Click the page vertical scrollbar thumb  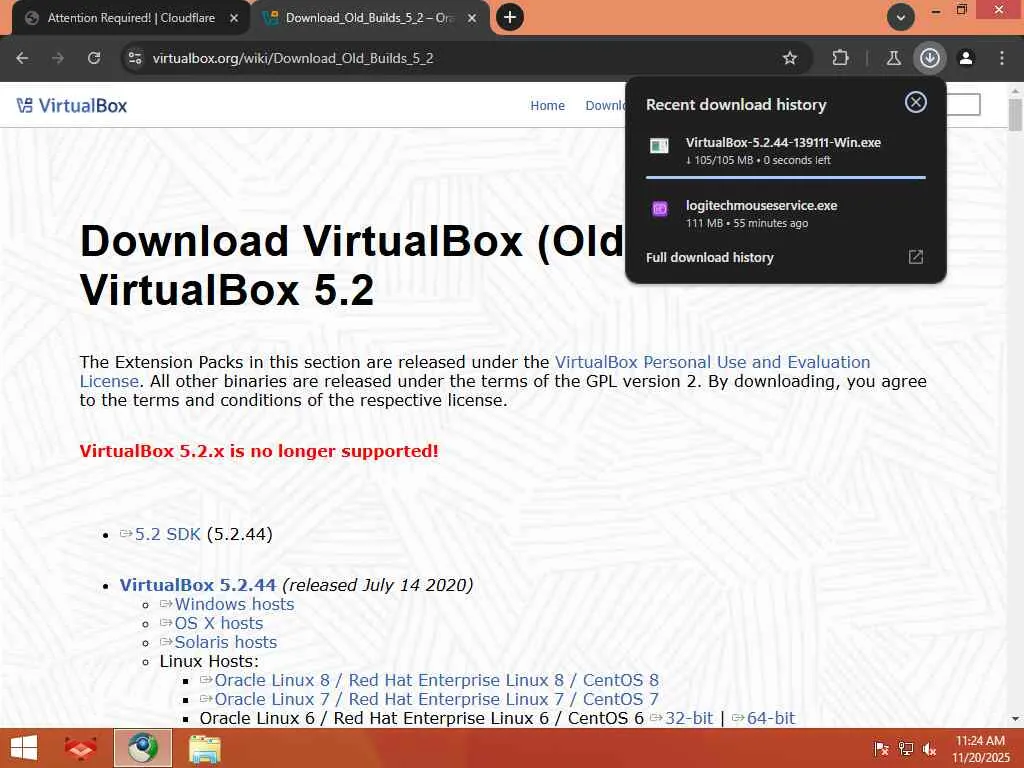click(x=1015, y=116)
